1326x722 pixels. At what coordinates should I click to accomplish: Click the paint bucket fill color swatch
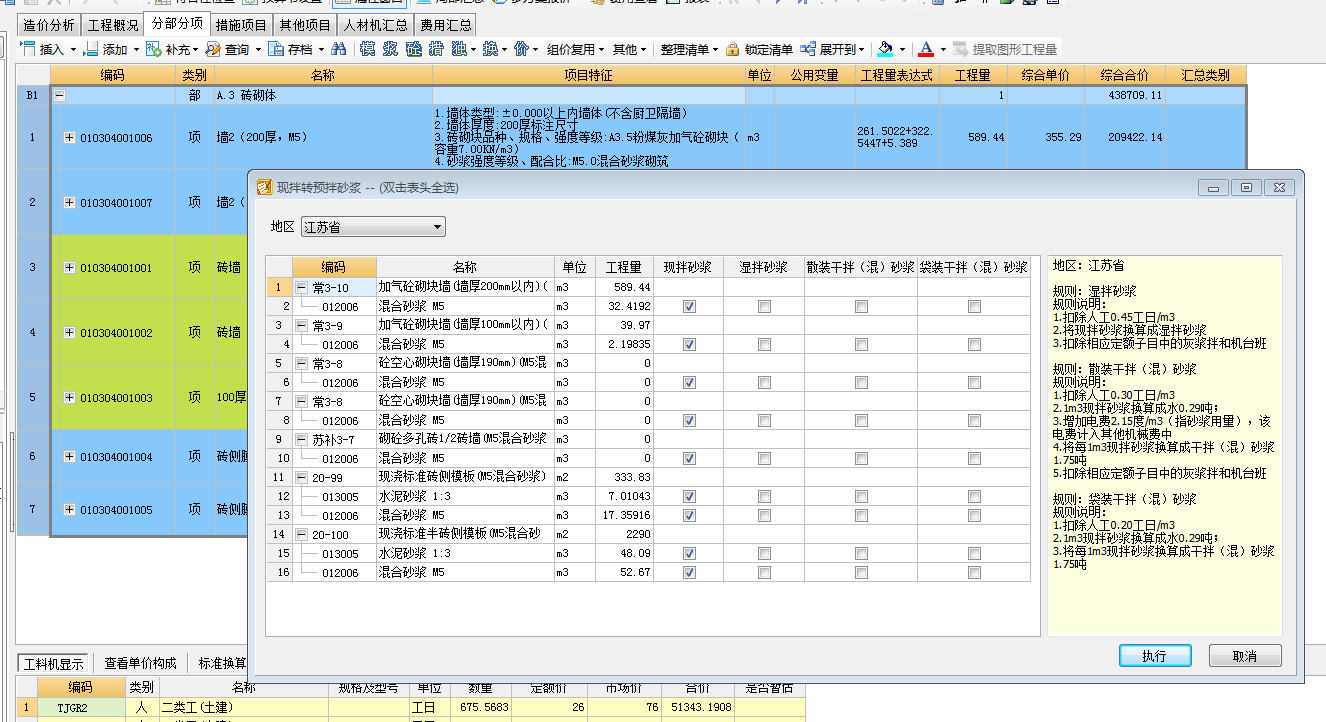pyautogui.click(x=885, y=49)
